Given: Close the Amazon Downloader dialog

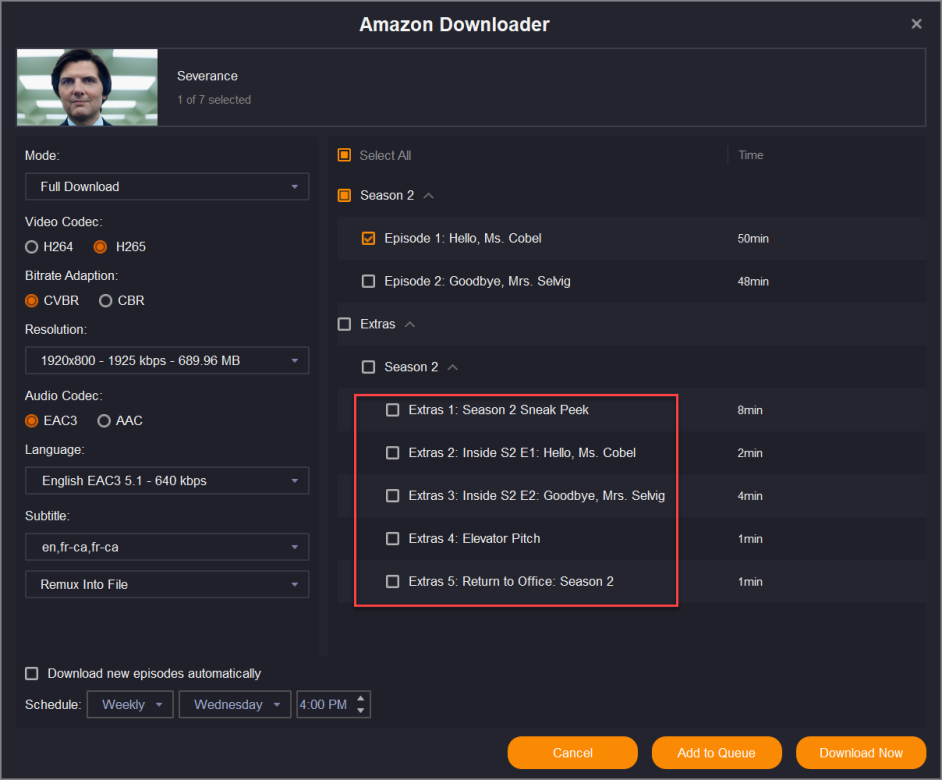Looking at the screenshot, I should 916,24.
